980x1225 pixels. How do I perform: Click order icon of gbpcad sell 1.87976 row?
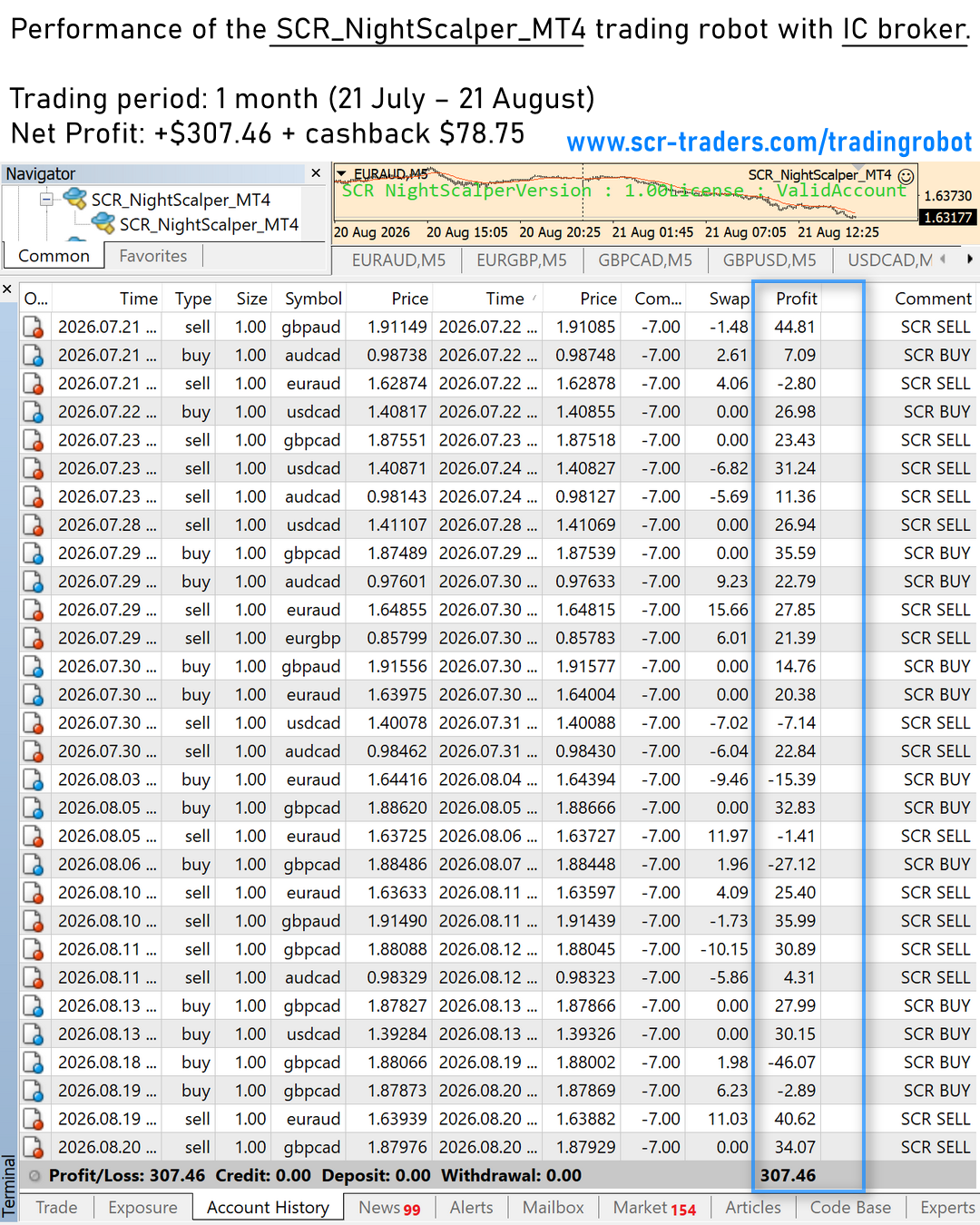(34, 1147)
